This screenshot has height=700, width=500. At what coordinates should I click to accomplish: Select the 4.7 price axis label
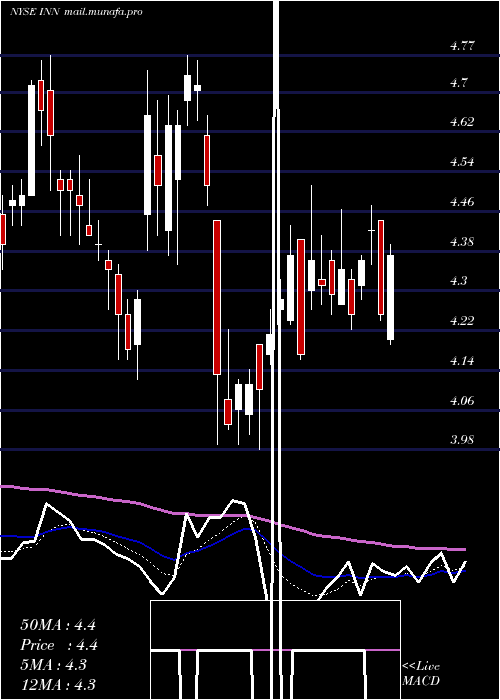tap(458, 83)
